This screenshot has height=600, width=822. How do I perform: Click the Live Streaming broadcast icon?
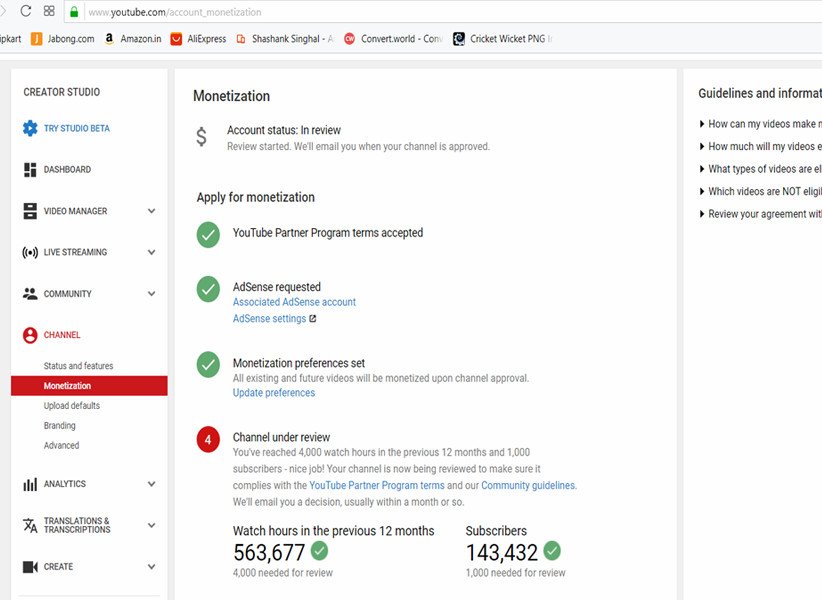(30, 253)
